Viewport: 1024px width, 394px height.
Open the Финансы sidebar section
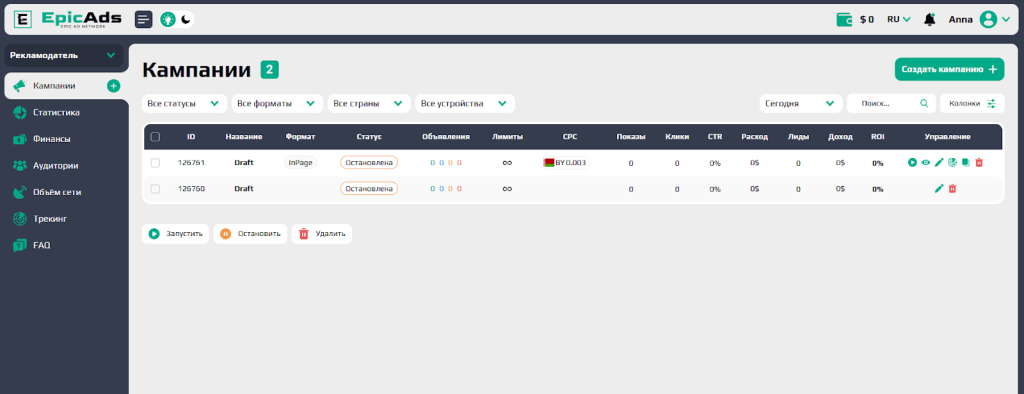[x=52, y=139]
